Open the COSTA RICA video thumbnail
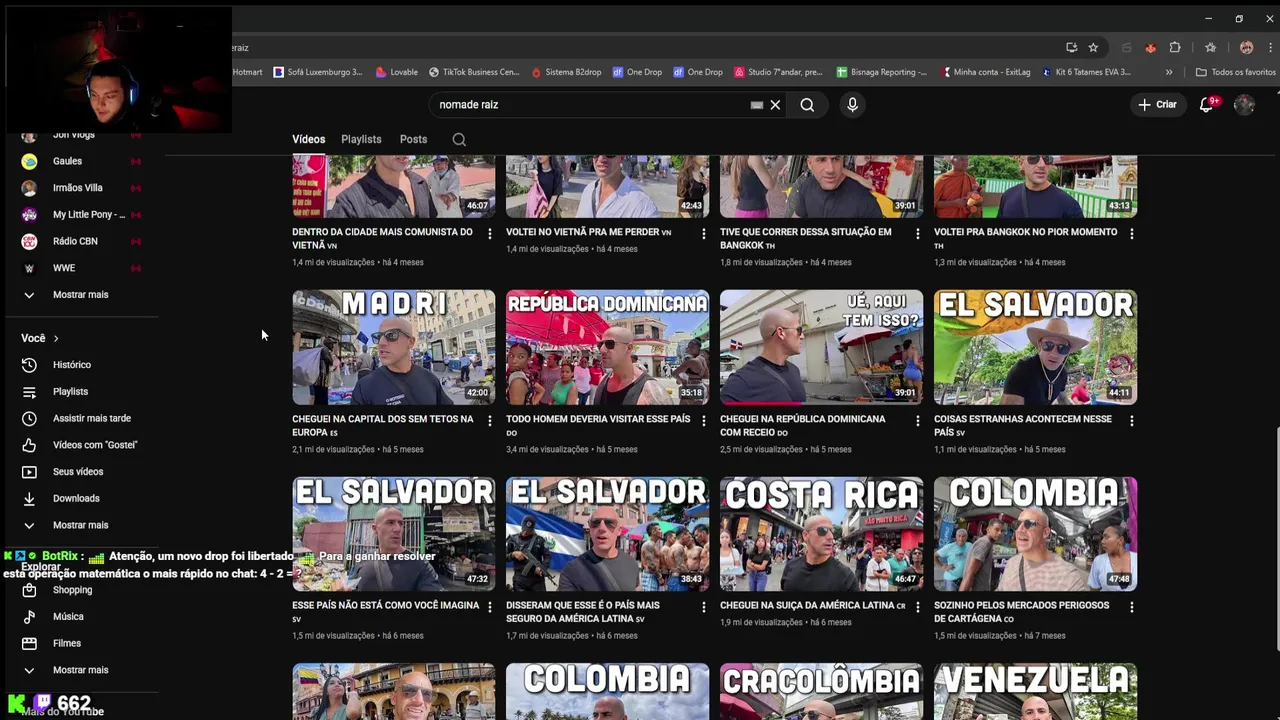Screen dimensions: 1280x720 click(821, 534)
